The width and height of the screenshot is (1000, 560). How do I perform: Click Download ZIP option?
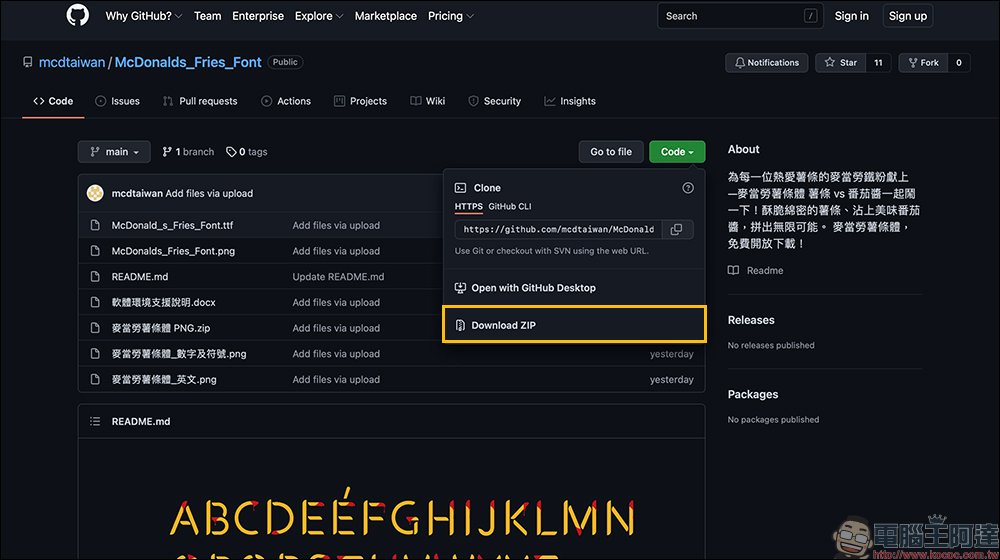point(503,325)
